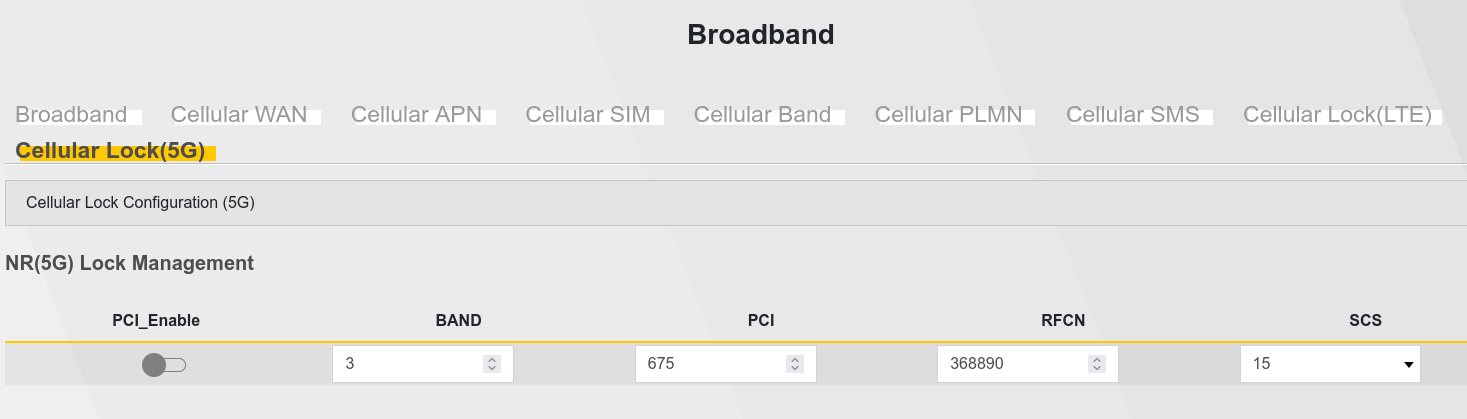Open the SCS dropdown
The height and width of the screenshot is (419, 1467).
click(1330, 365)
